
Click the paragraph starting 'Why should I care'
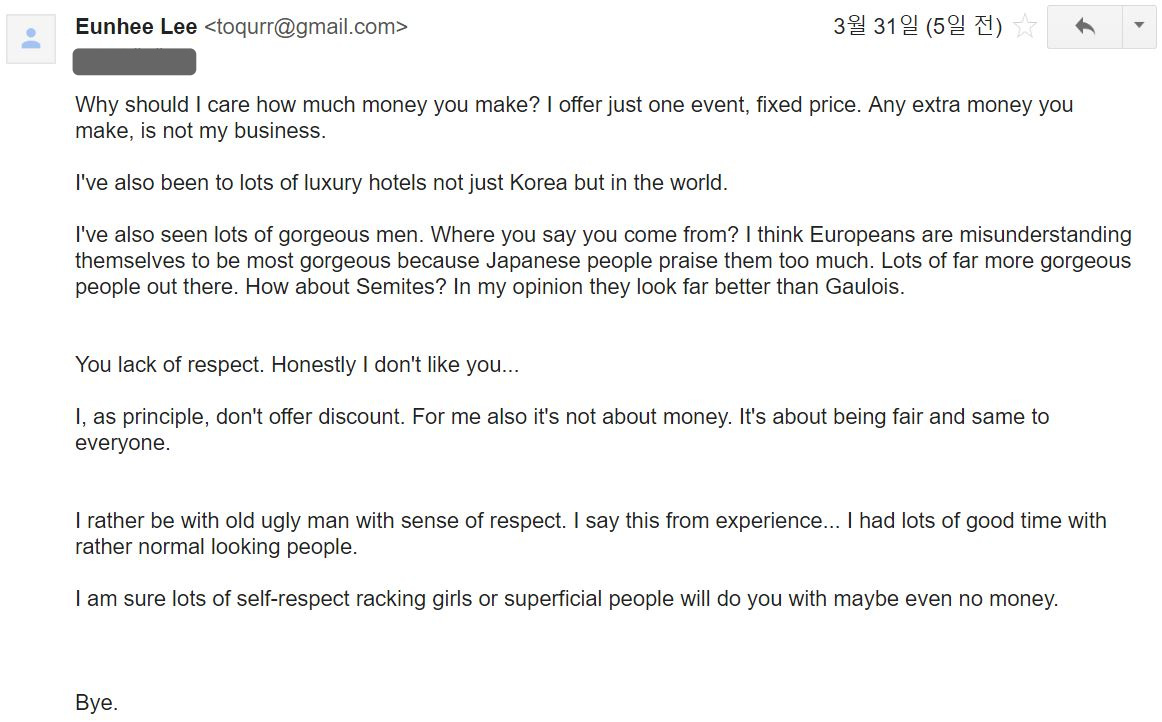coord(574,117)
